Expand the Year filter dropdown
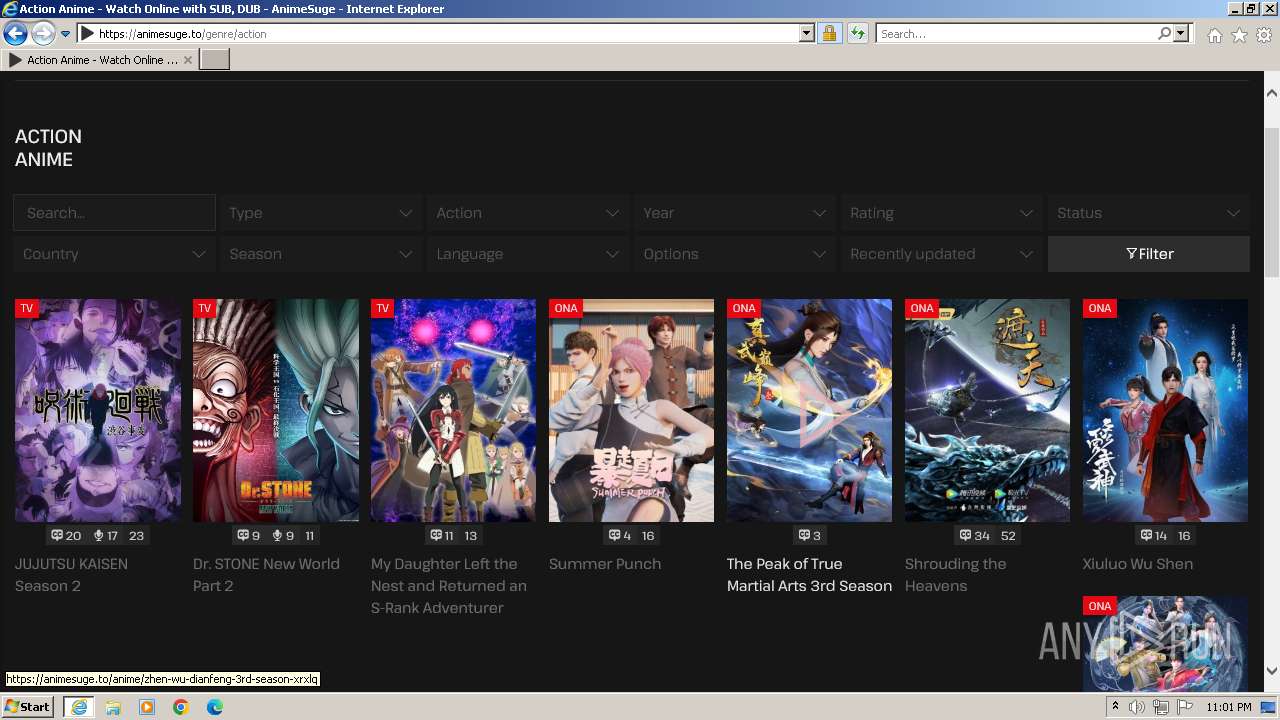The width and height of the screenshot is (1280, 720). (735, 213)
